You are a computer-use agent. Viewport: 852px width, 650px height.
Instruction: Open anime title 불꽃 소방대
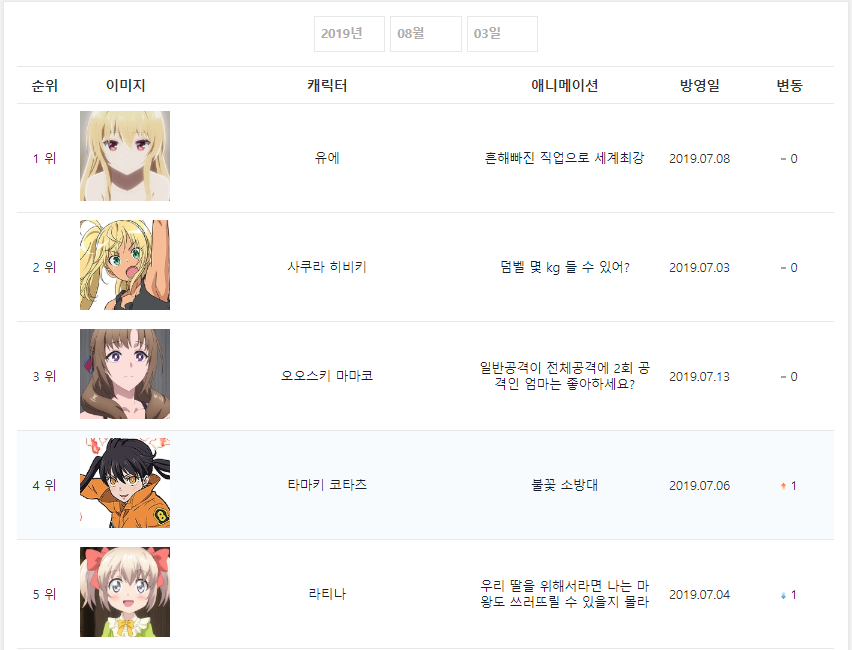pyautogui.click(x=565, y=485)
